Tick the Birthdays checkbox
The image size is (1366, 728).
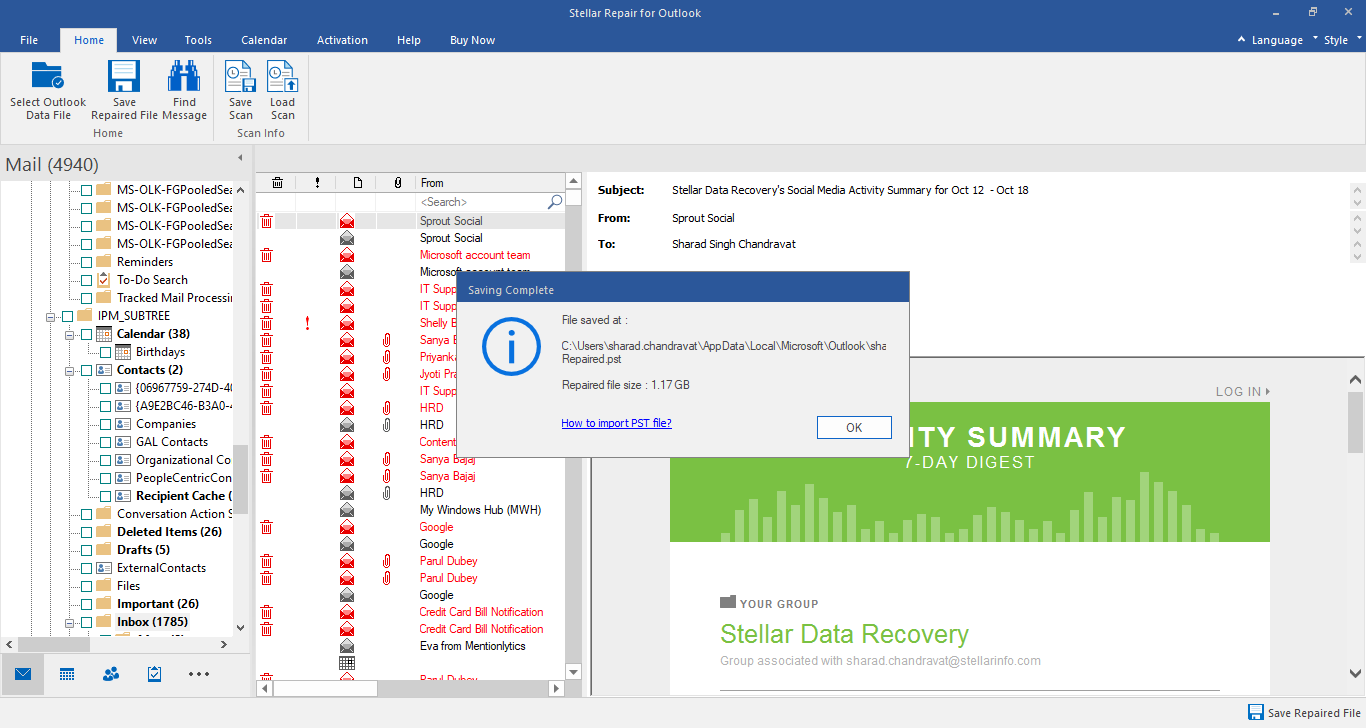105,352
